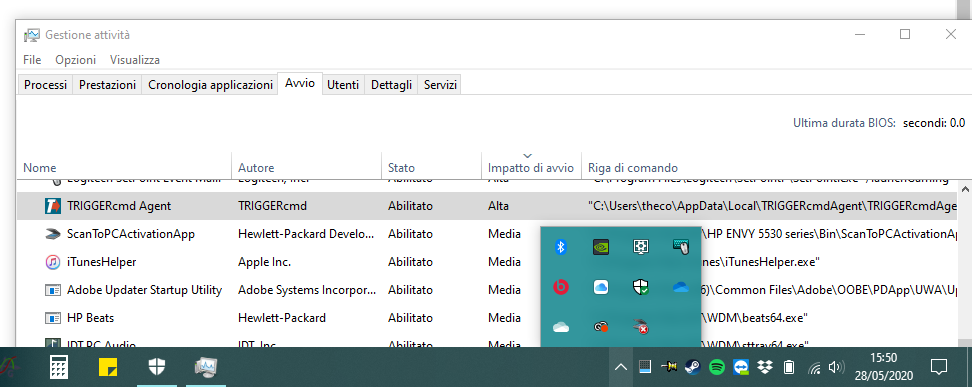
Task: Click the Apple Inc. author cell
Action: (x=265, y=262)
